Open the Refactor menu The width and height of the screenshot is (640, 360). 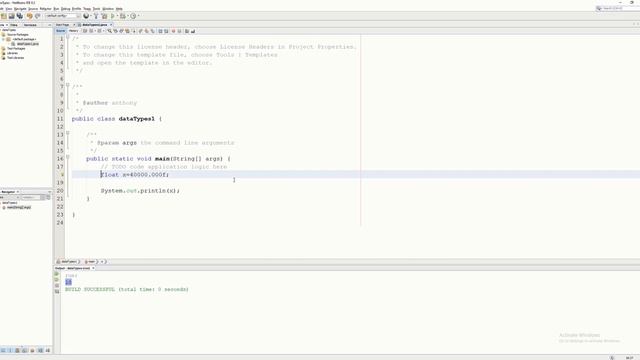46,9
